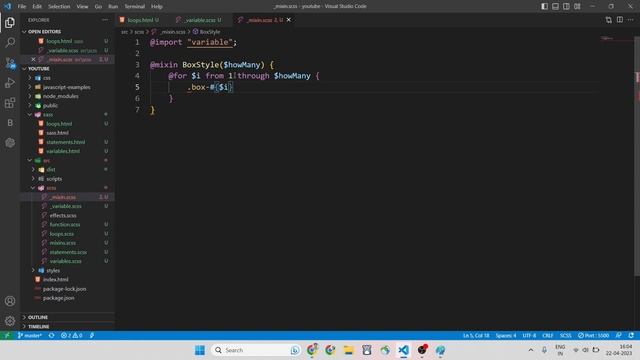Open variables.html in sass folder
The image size is (640, 360).
[x=63, y=151]
